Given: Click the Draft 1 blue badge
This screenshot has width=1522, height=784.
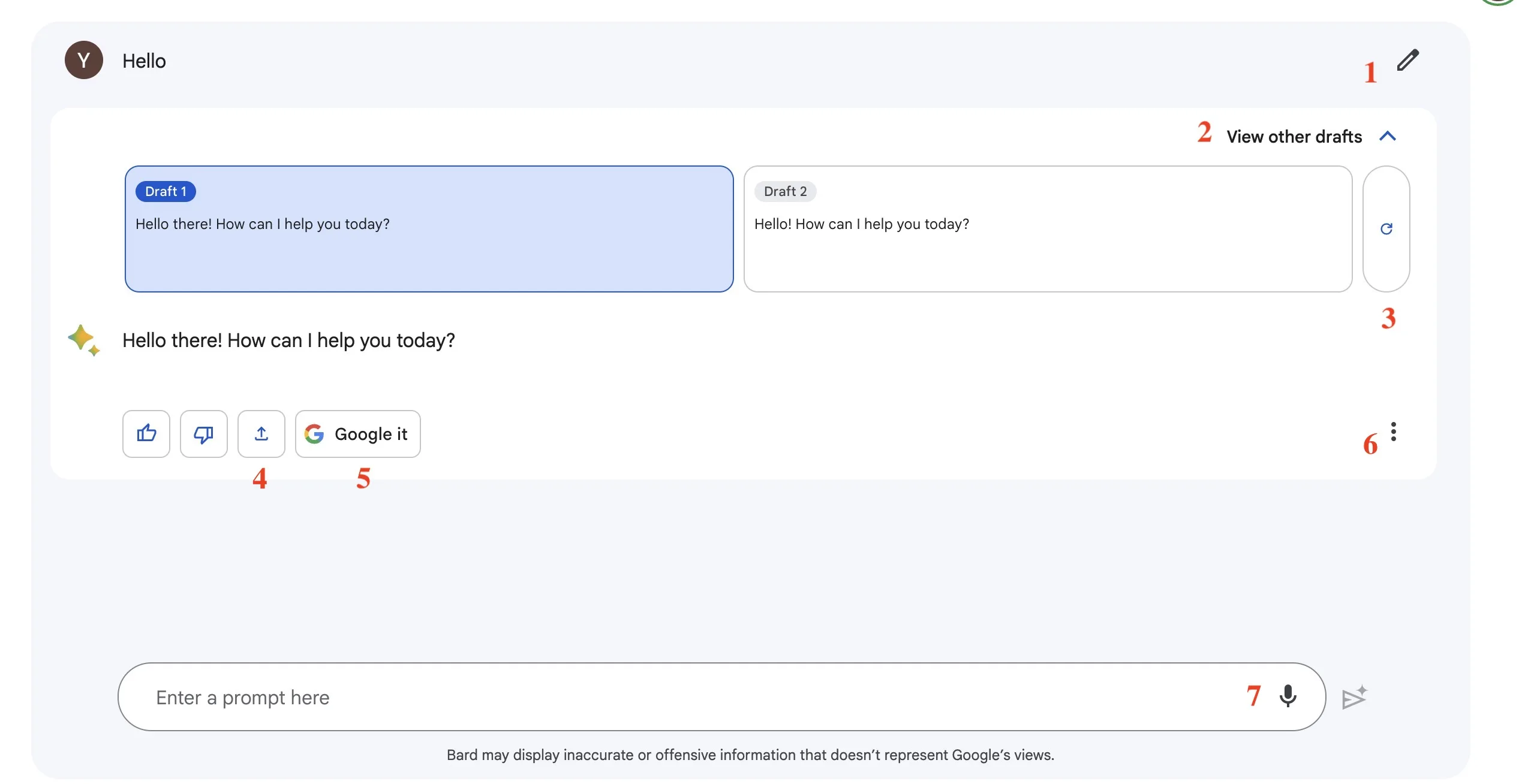Looking at the screenshot, I should [166, 191].
